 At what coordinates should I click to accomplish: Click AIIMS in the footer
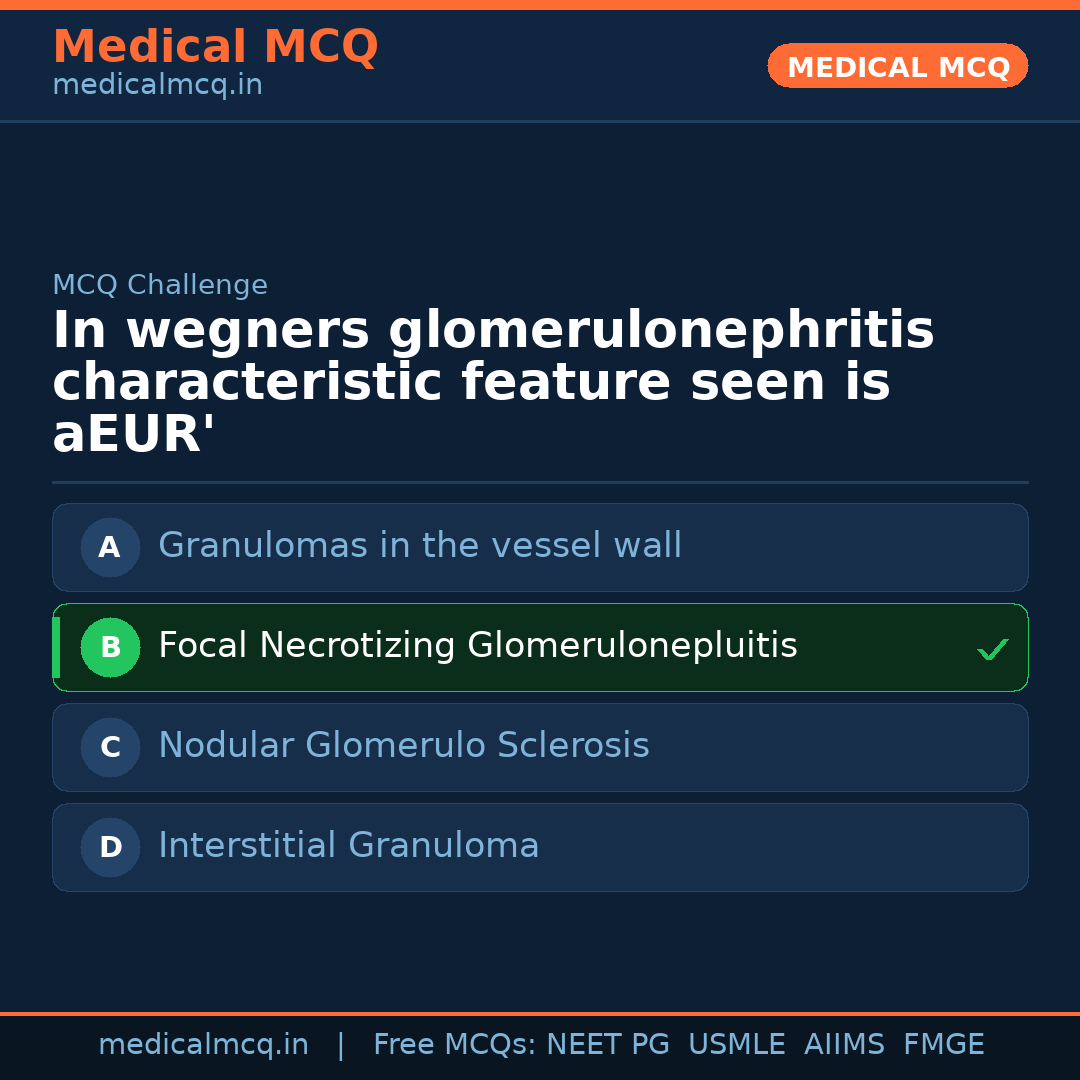point(844,1045)
